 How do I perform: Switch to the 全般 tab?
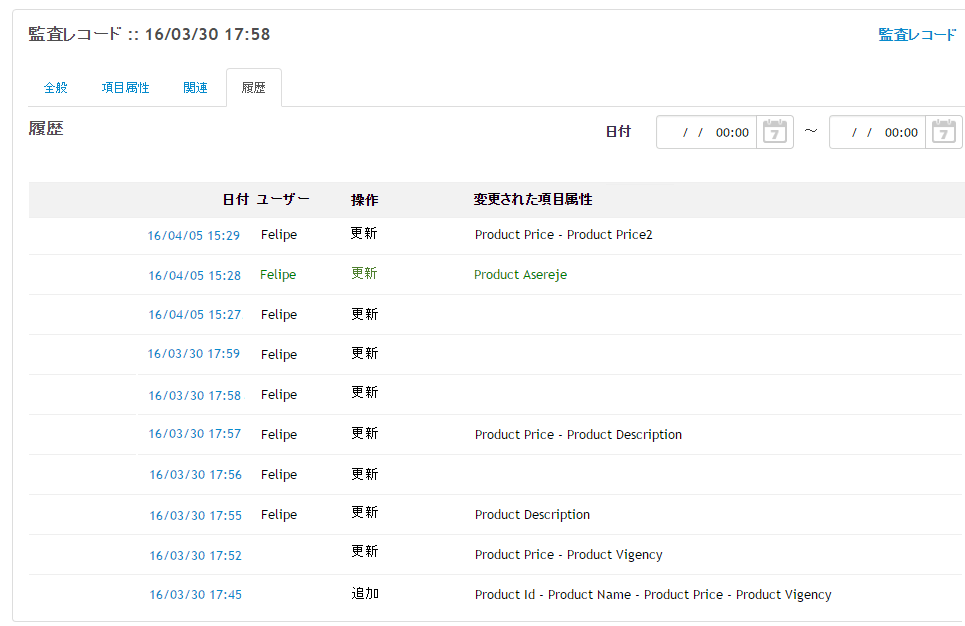click(x=55, y=87)
